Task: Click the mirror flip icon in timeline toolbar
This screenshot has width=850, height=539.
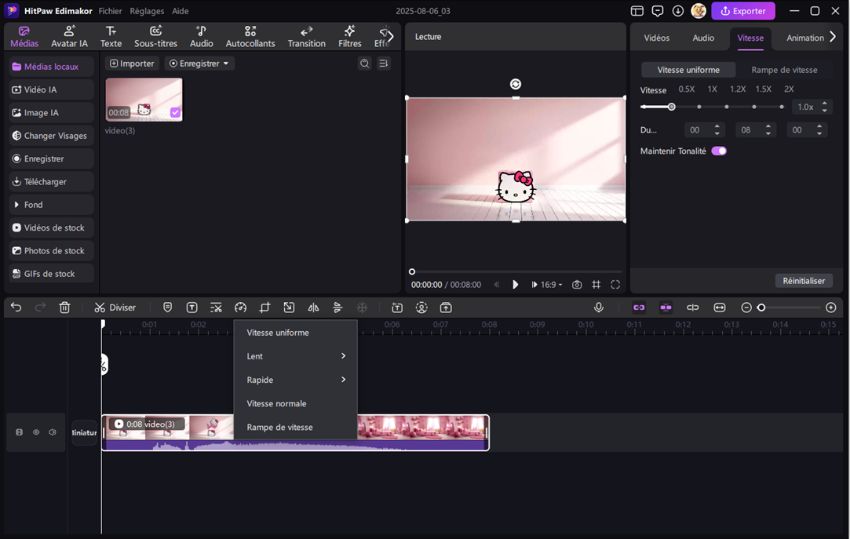Action: pos(313,307)
